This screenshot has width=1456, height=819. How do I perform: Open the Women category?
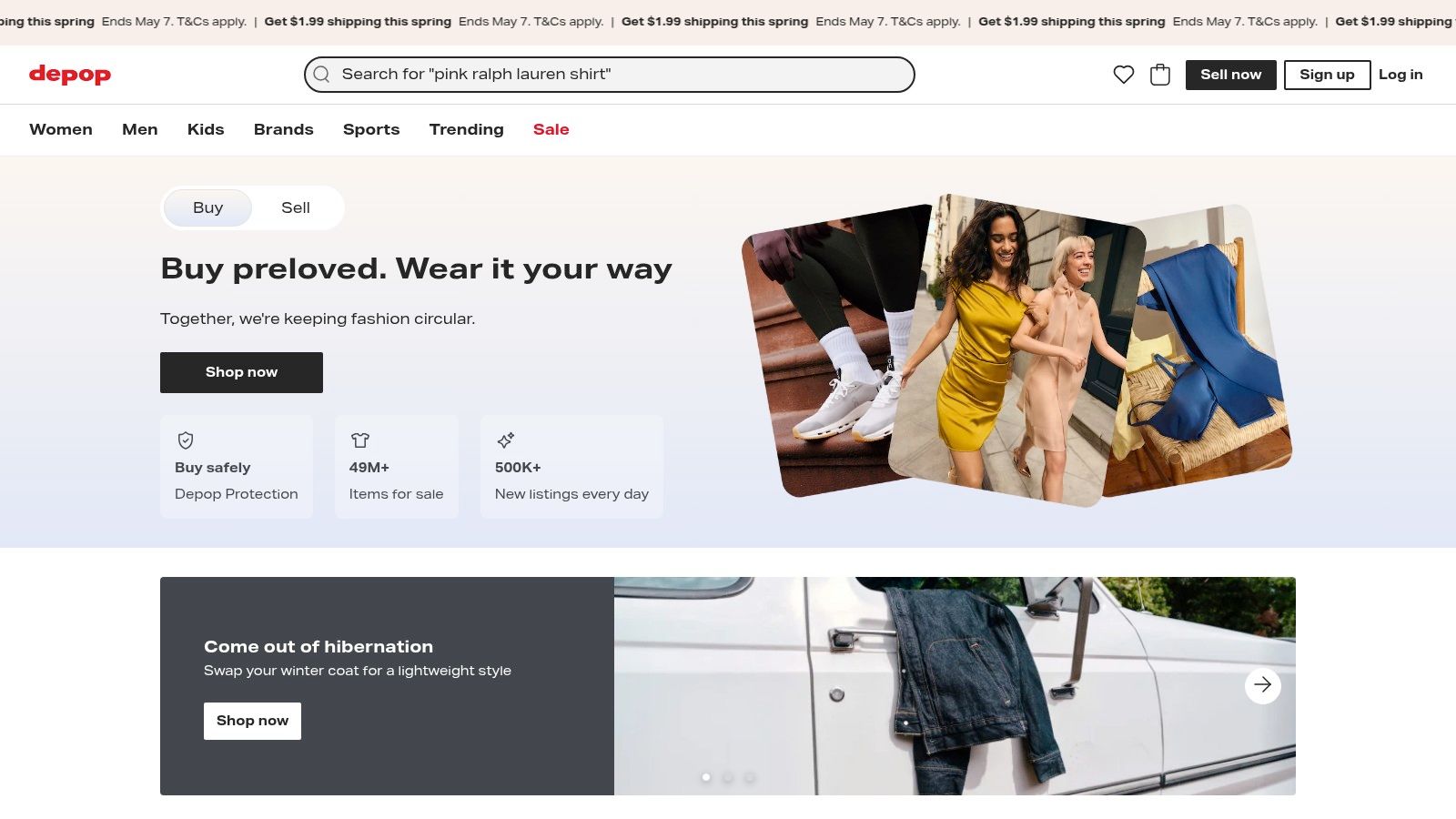60,129
